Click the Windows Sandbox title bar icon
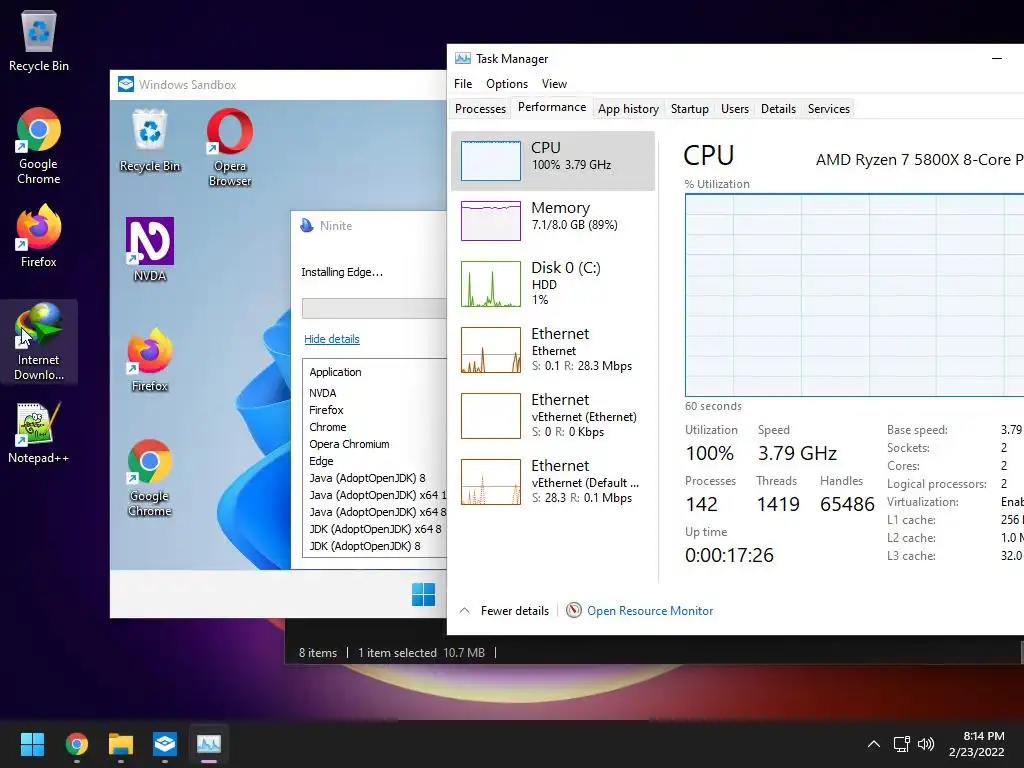This screenshot has height=768, width=1024. [125, 84]
